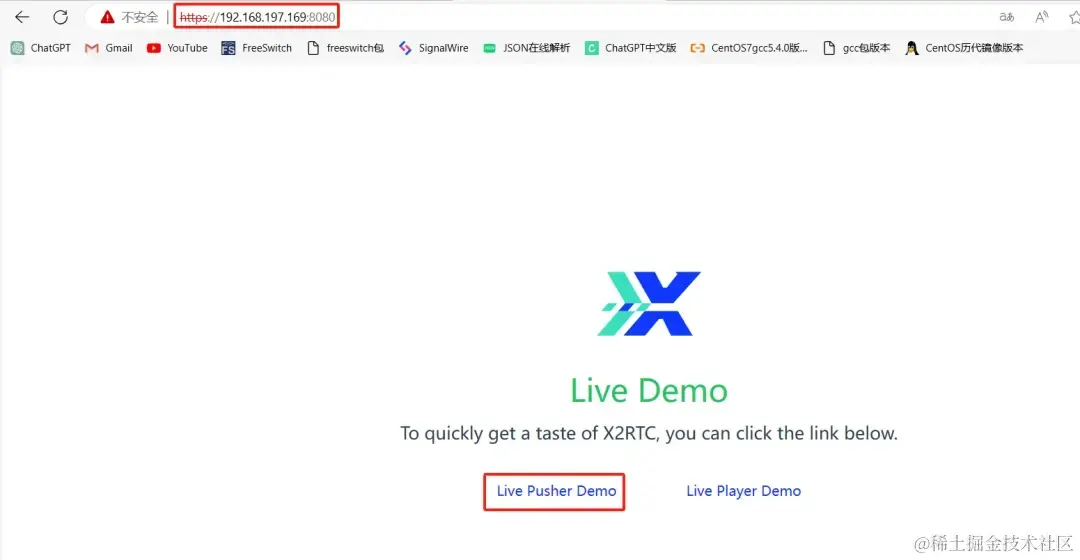Open the read aloud icon
This screenshot has width=1080, height=560.
[1041, 17]
